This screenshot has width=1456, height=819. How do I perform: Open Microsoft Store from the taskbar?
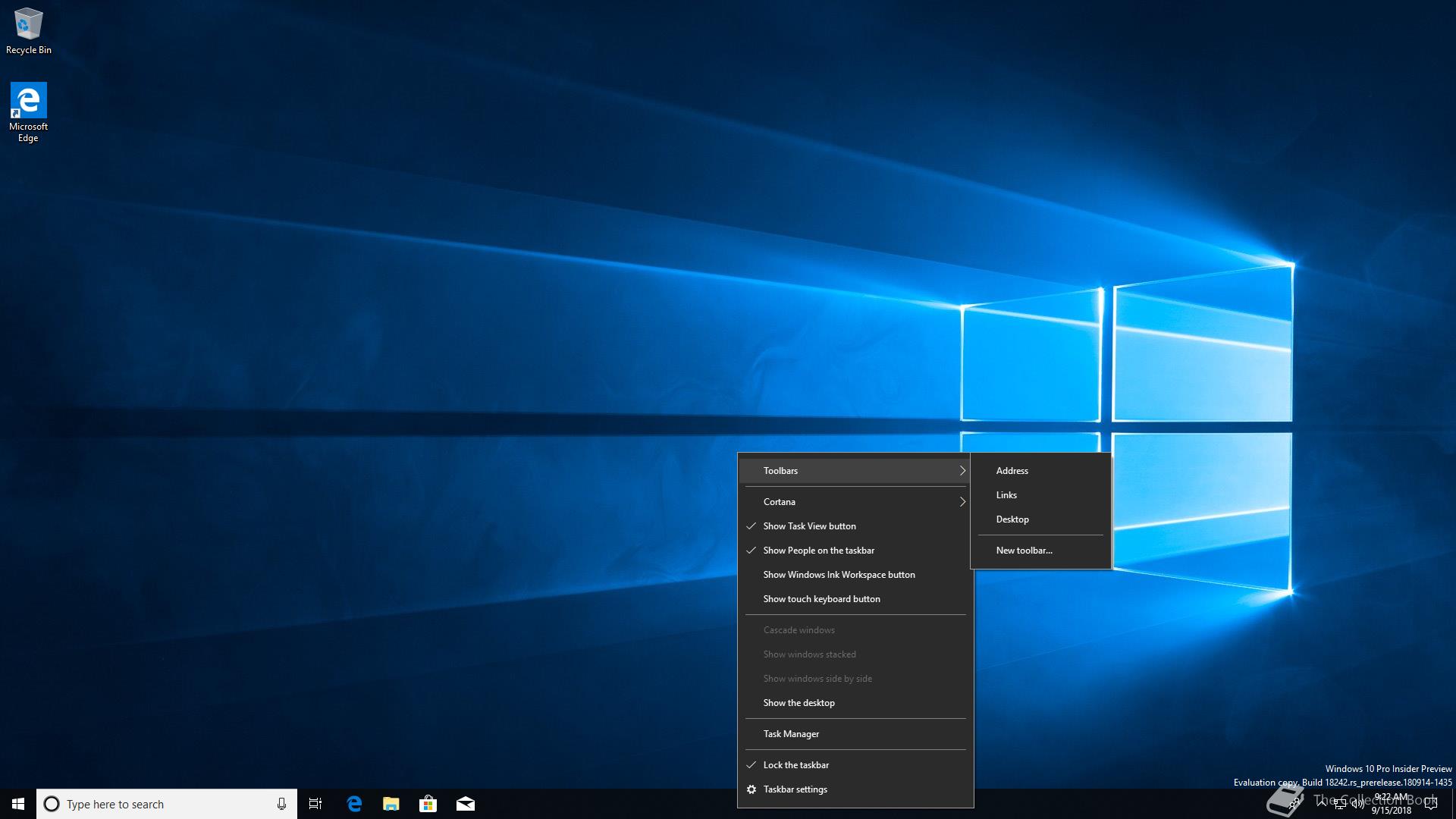tap(428, 804)
